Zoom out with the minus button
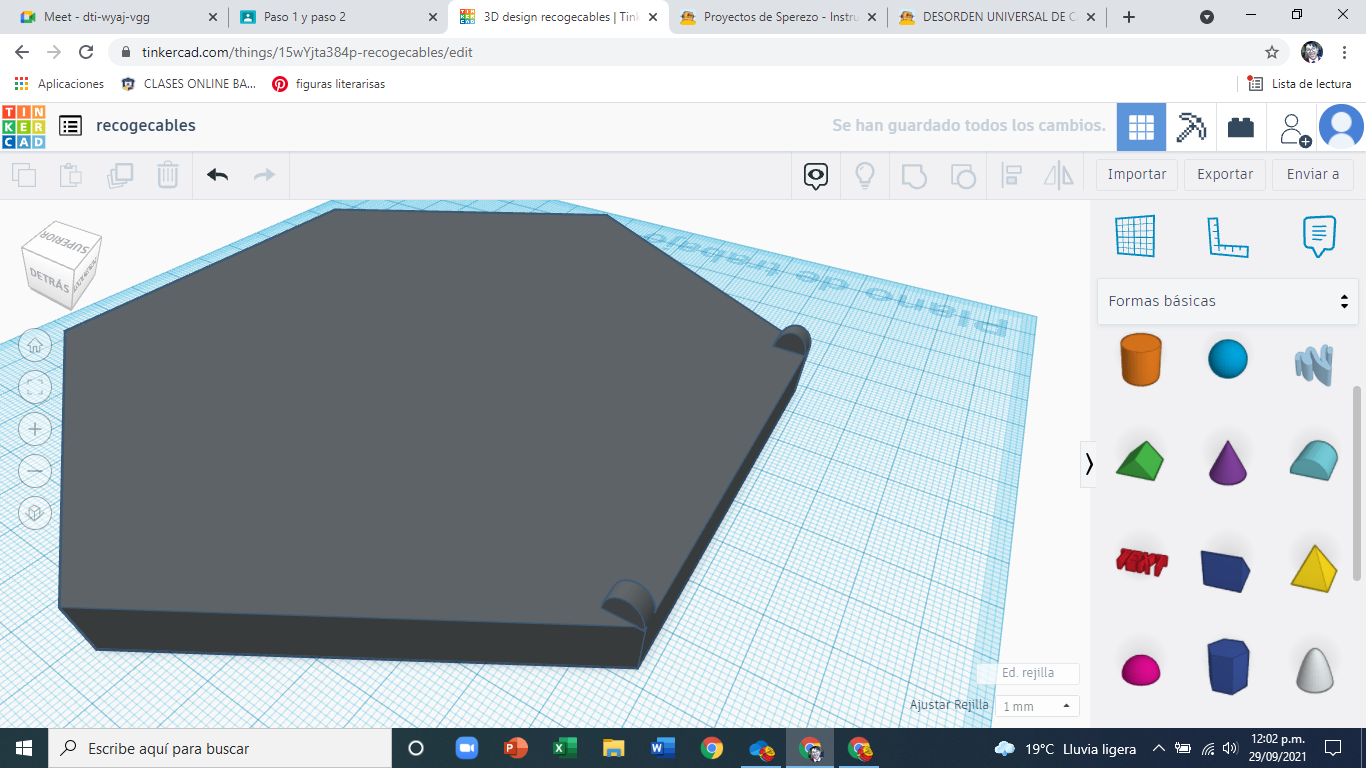This screenshot has height=768, width=1366. 35,471
